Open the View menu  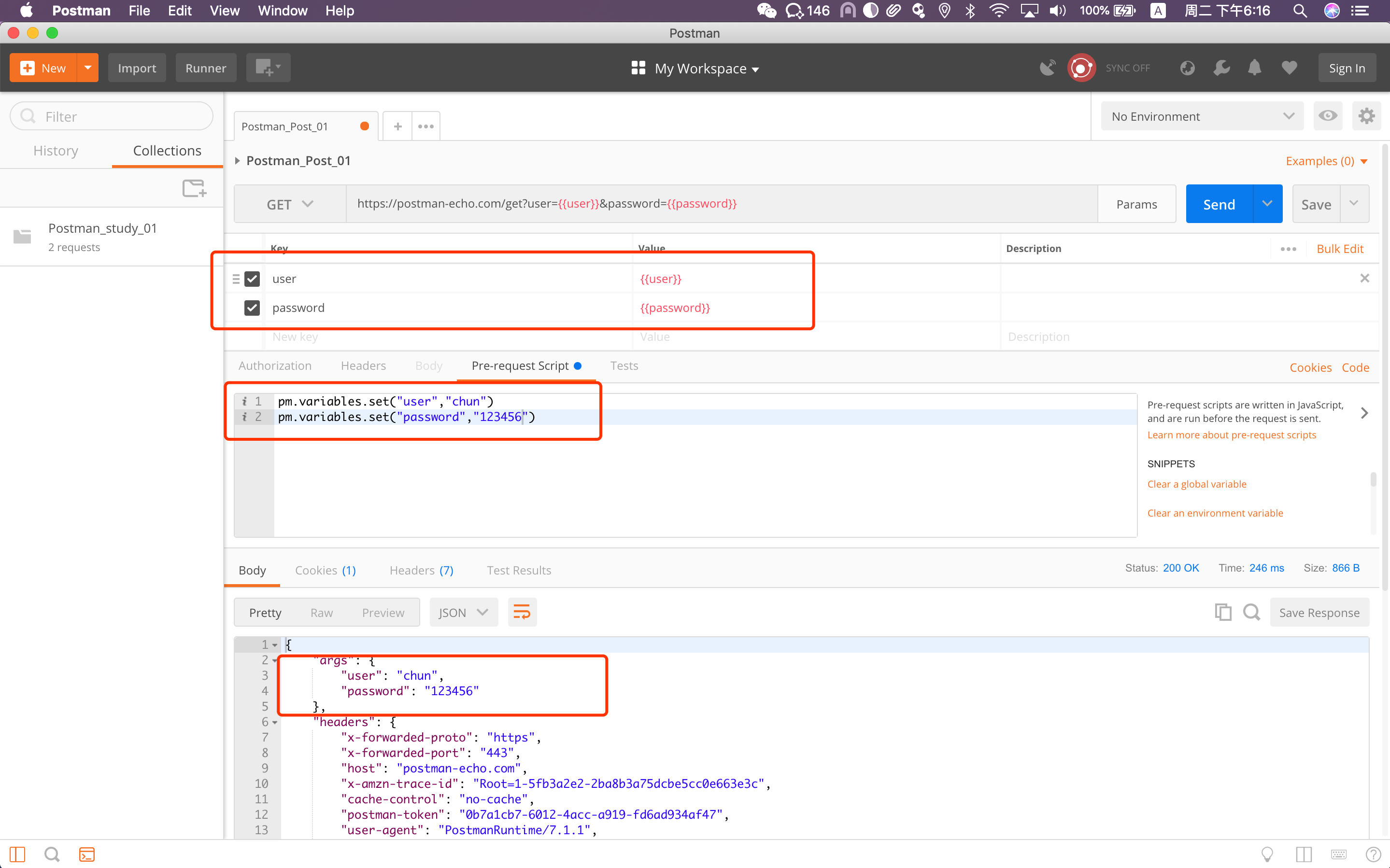(x=225, y=10)
